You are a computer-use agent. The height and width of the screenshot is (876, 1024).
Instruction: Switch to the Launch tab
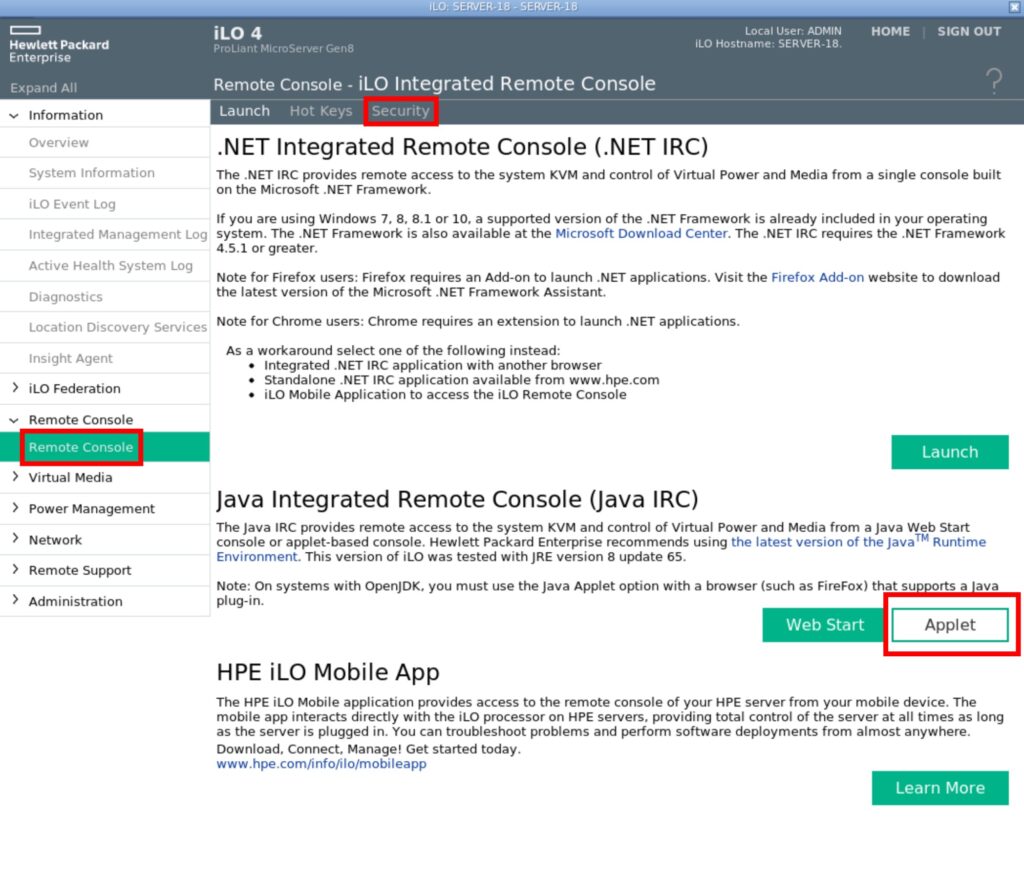[244, 111]
